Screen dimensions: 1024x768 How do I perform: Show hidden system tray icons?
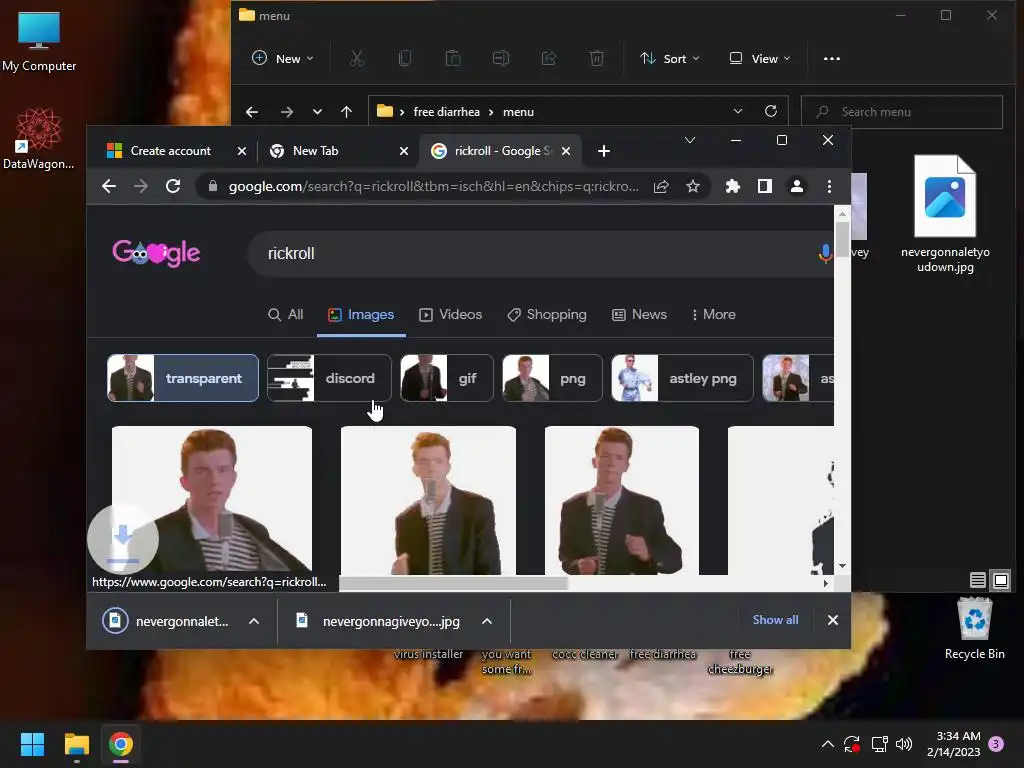(x=827, y=744)
